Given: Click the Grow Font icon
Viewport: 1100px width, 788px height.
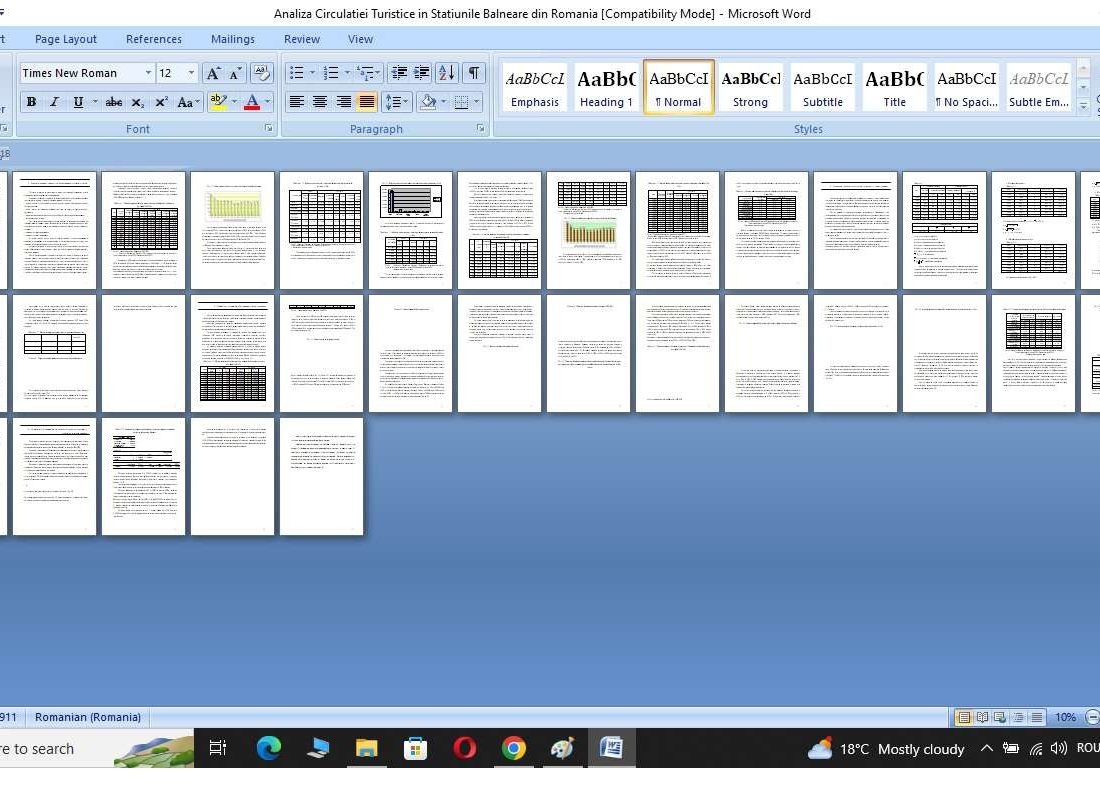Looking at the screenshot, I should coord(213,73).
